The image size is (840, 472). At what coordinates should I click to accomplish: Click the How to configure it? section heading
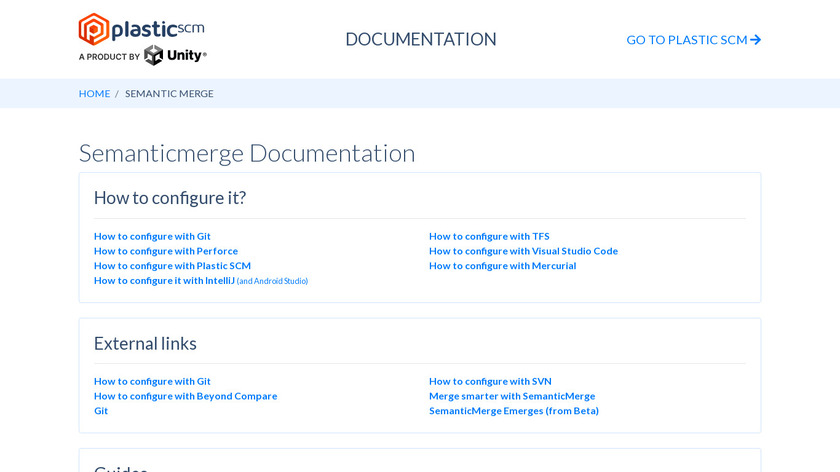click(170, 198)
